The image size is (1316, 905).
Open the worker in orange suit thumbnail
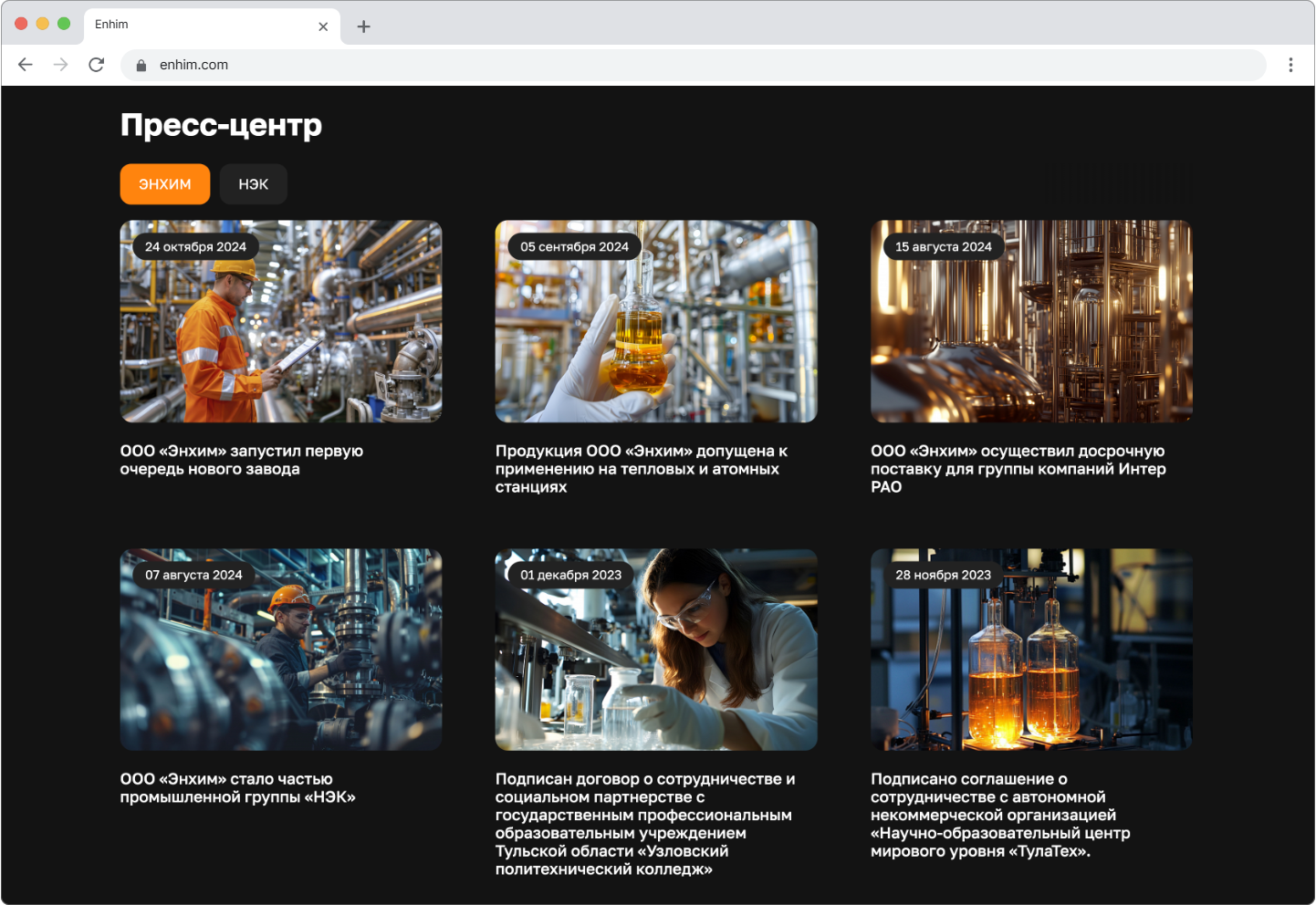(281, 321)
